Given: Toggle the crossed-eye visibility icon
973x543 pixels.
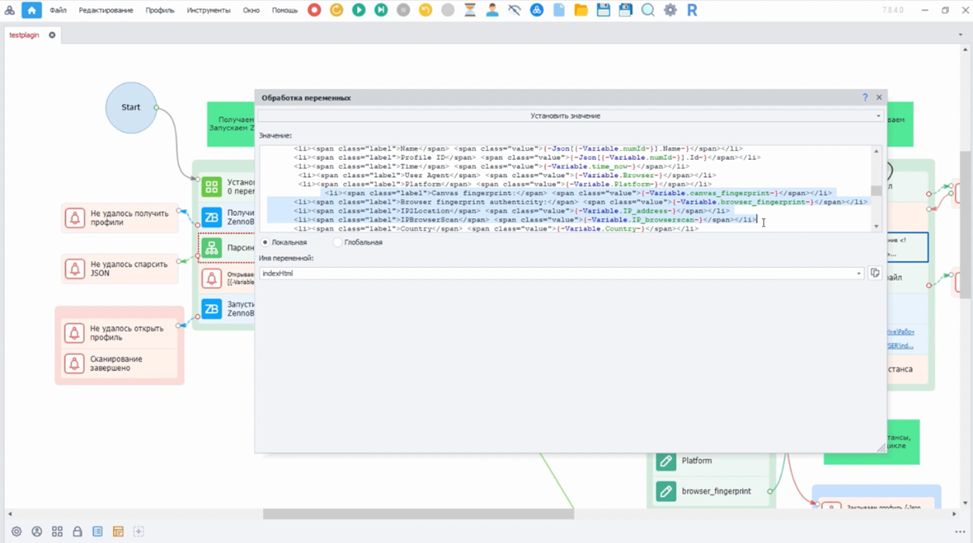Looking at the screenshot, I should 514,10.
